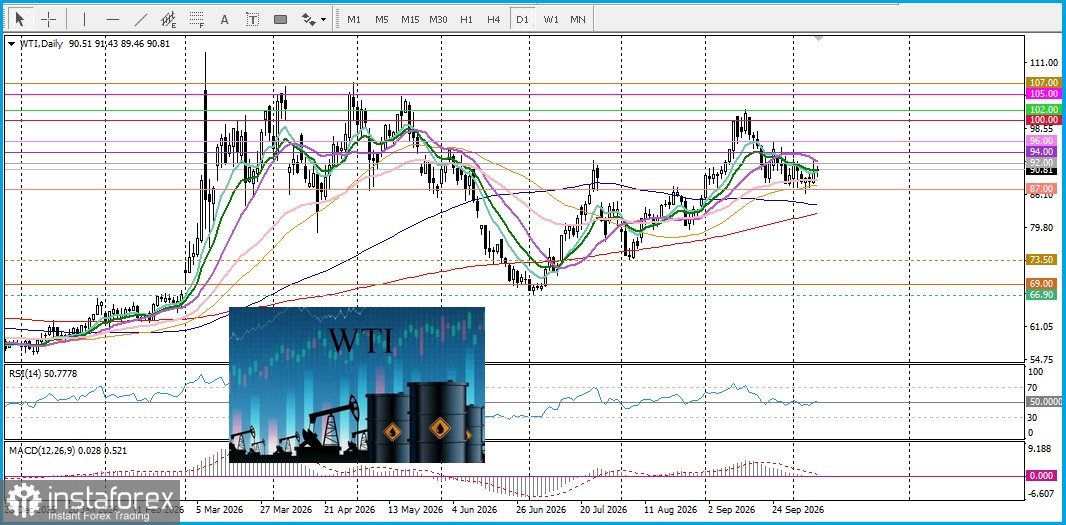
Task: Click the 11 Aug 2026 date label
Action: coord(670,509)
